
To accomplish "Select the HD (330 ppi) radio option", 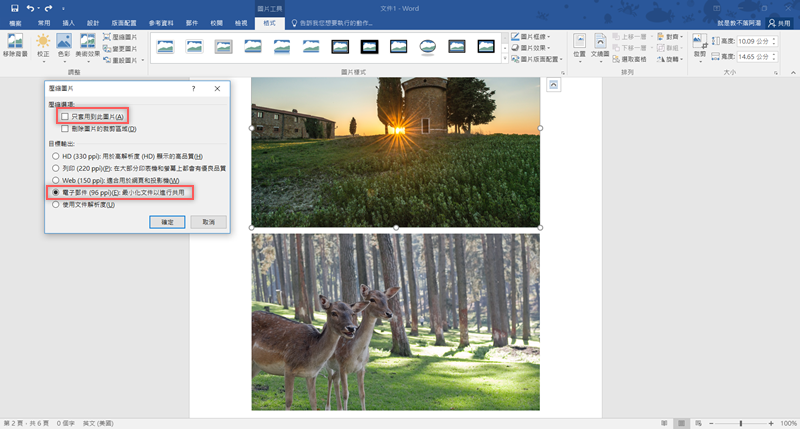I will (x=55, y=157).
